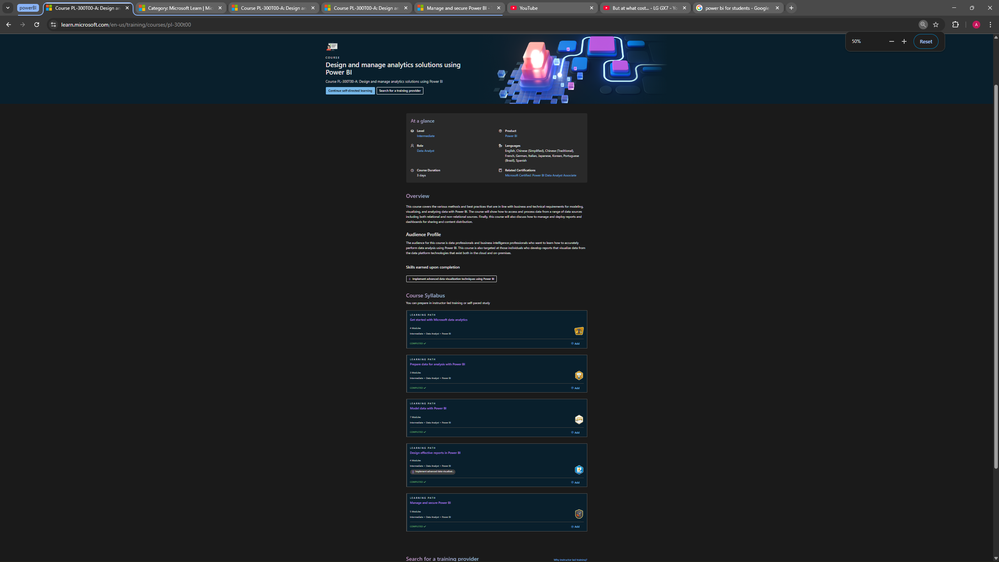Decrease zoom with the minus button
999x562 pixels.
click(x=891, y=41)
